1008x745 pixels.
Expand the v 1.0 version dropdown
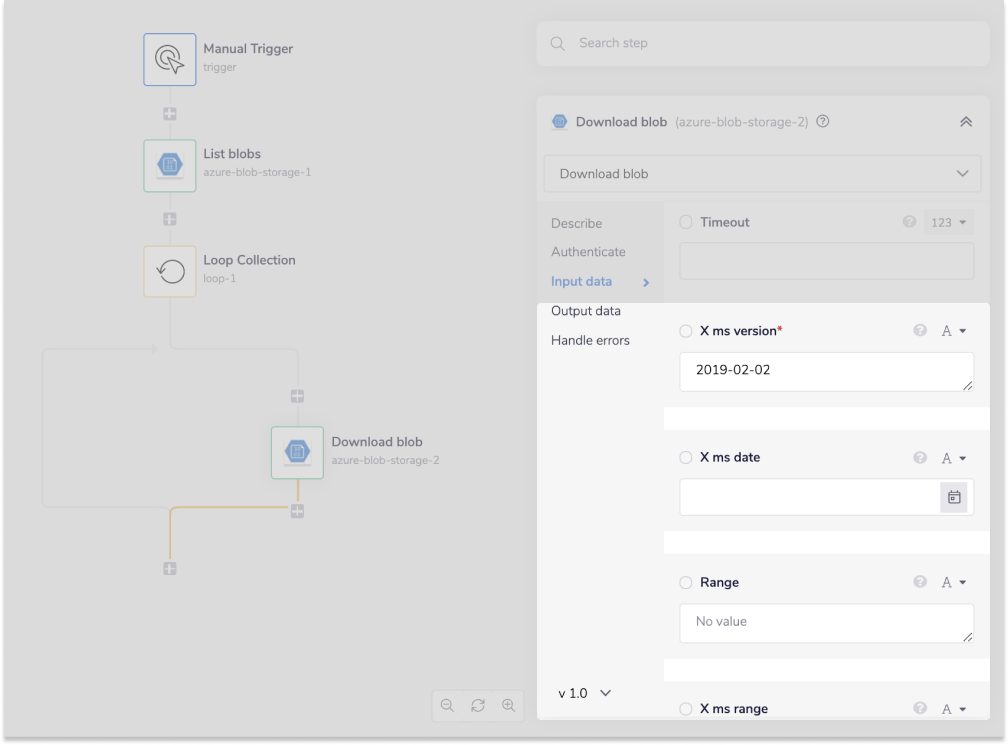click(x=584, y=692)
